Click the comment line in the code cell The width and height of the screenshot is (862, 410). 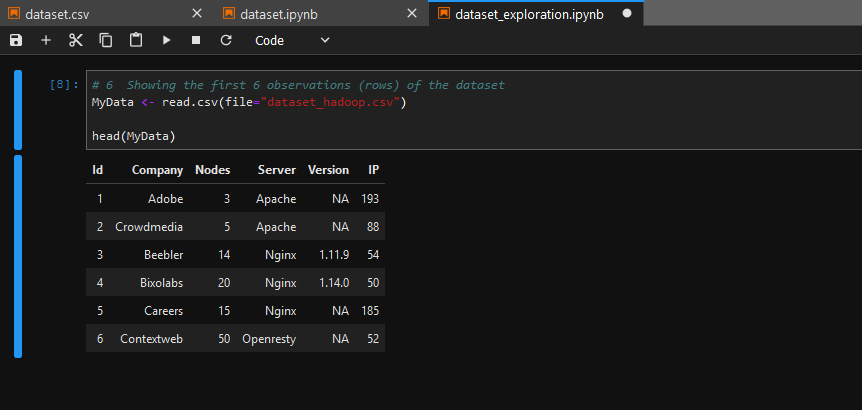tap(298, 85)
